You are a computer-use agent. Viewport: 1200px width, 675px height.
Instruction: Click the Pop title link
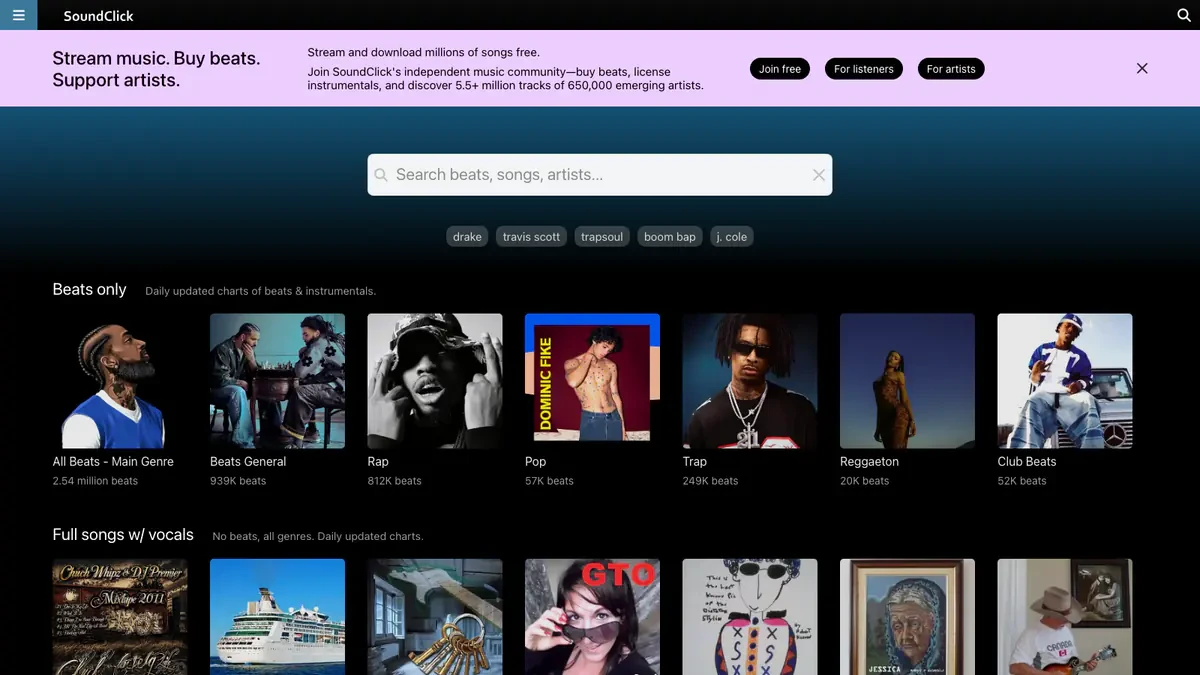tap(536, 462)
